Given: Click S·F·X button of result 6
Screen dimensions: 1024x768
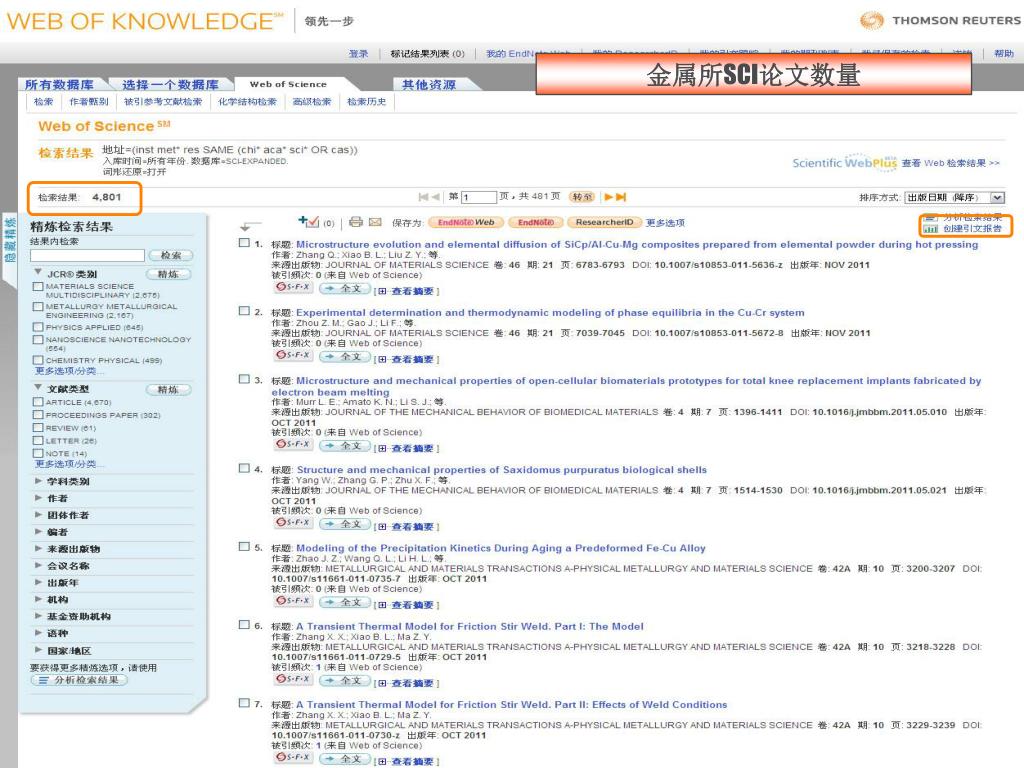Looking at the screenshot, I should coord(293,679).
